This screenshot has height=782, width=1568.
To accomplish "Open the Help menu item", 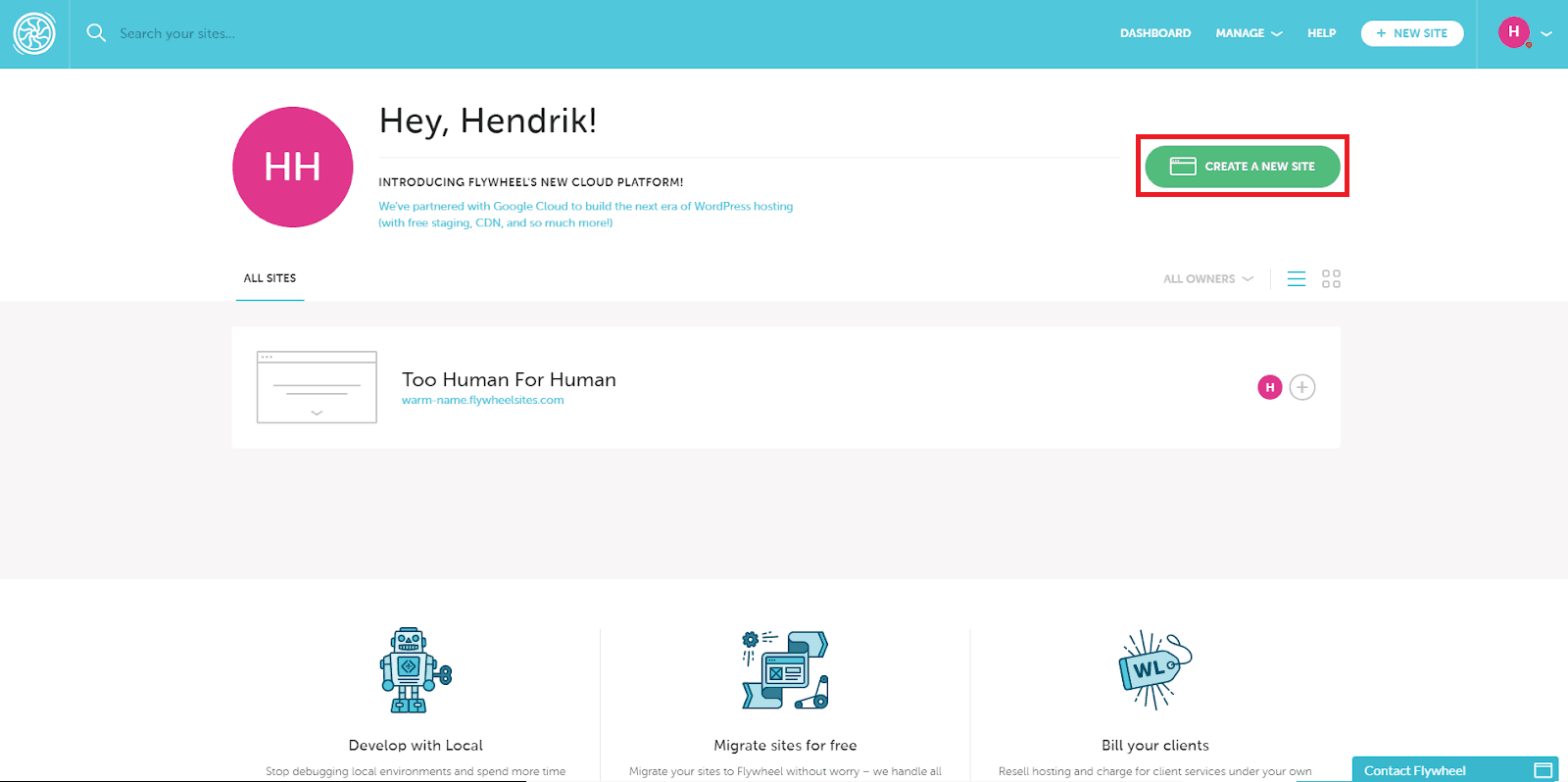I will point(1321,33).
